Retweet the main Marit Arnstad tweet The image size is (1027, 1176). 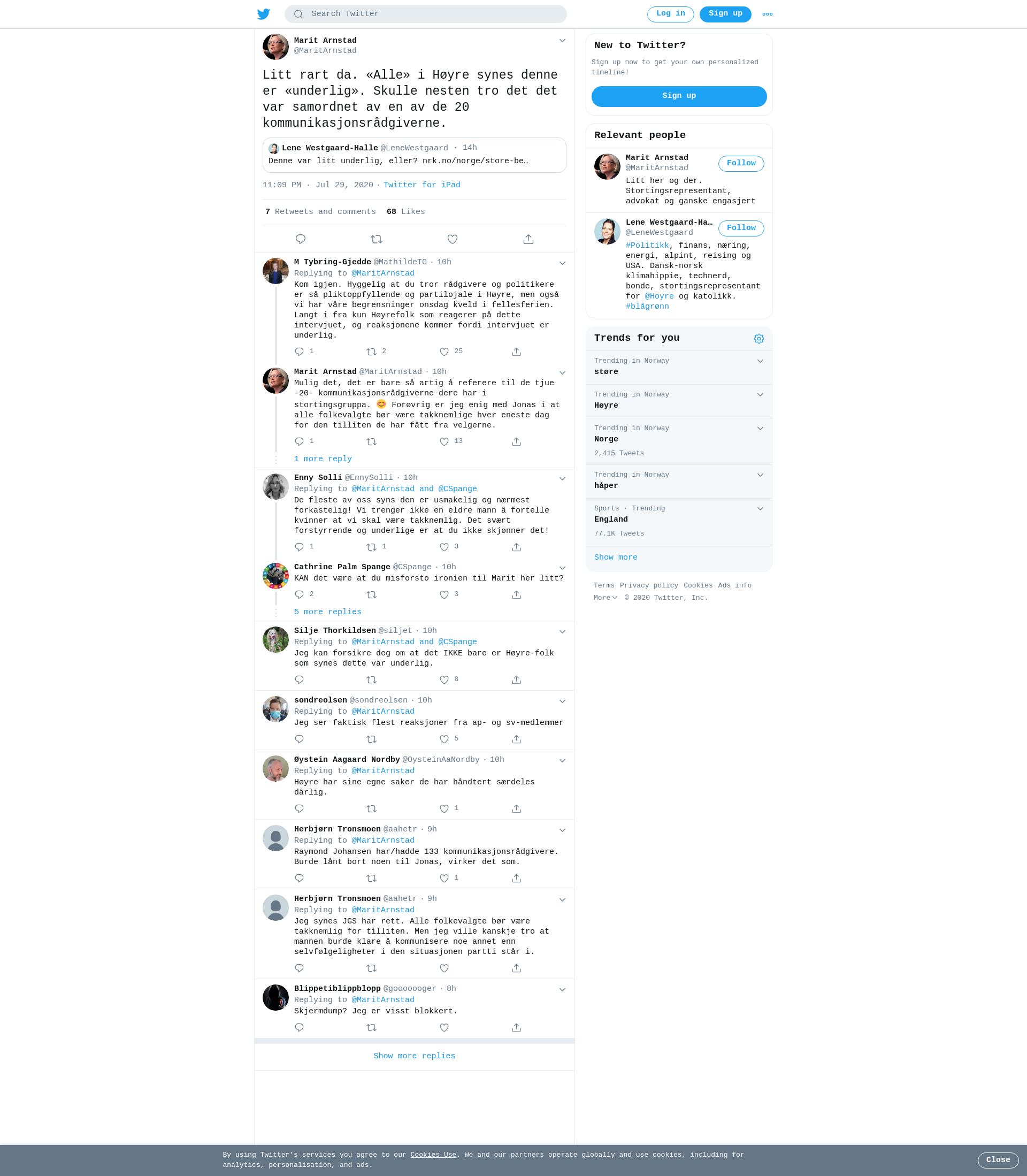point(377,239)
